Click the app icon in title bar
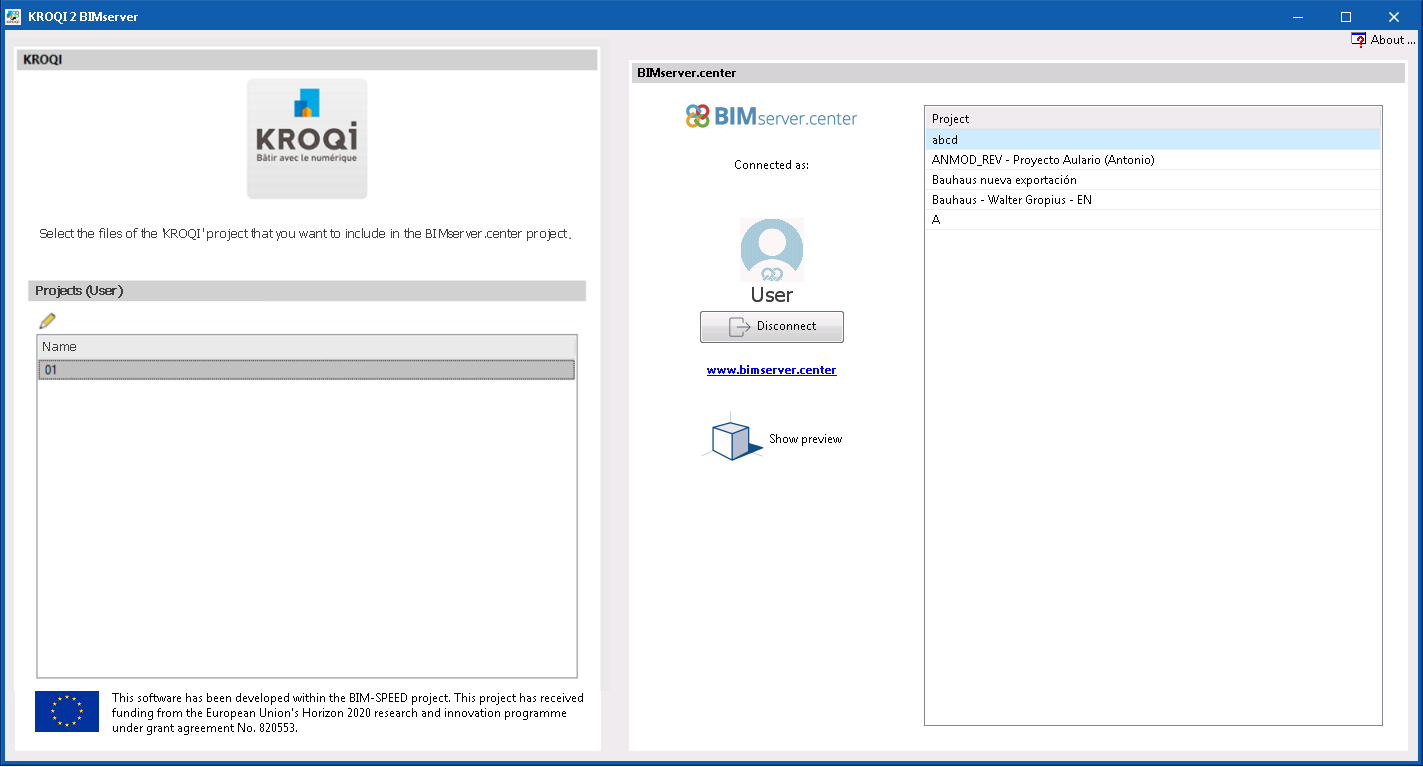The width and height of the screenshot is (1423, 767). click(x=13, y=16)
